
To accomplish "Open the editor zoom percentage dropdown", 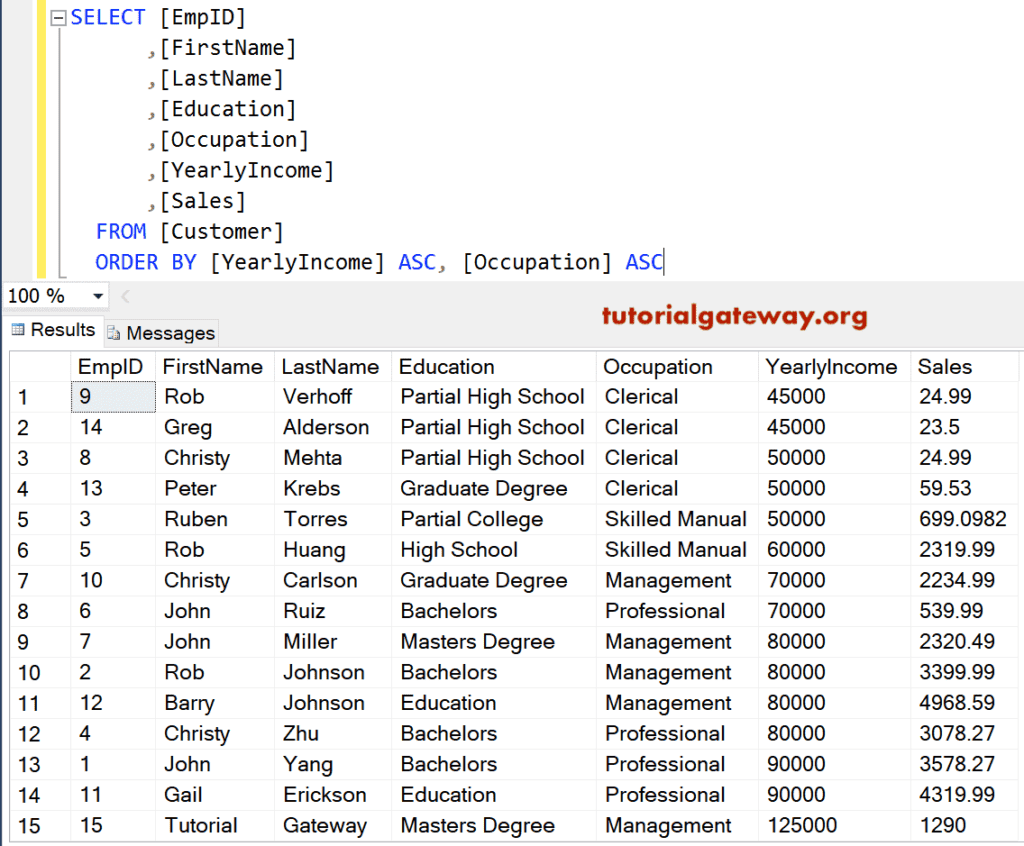I will [96, 296].
